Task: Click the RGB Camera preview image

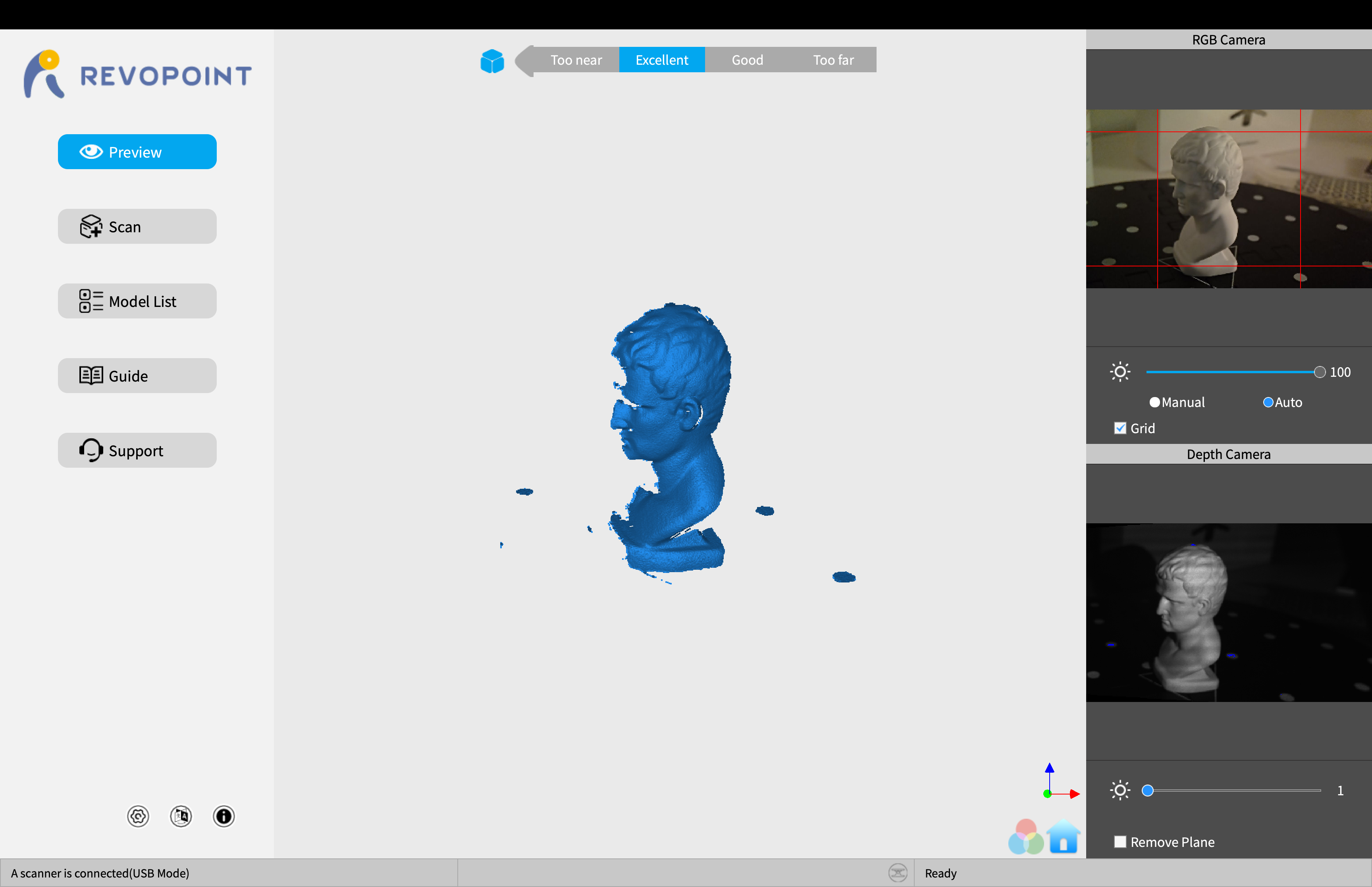Action: coord(1228,199)
